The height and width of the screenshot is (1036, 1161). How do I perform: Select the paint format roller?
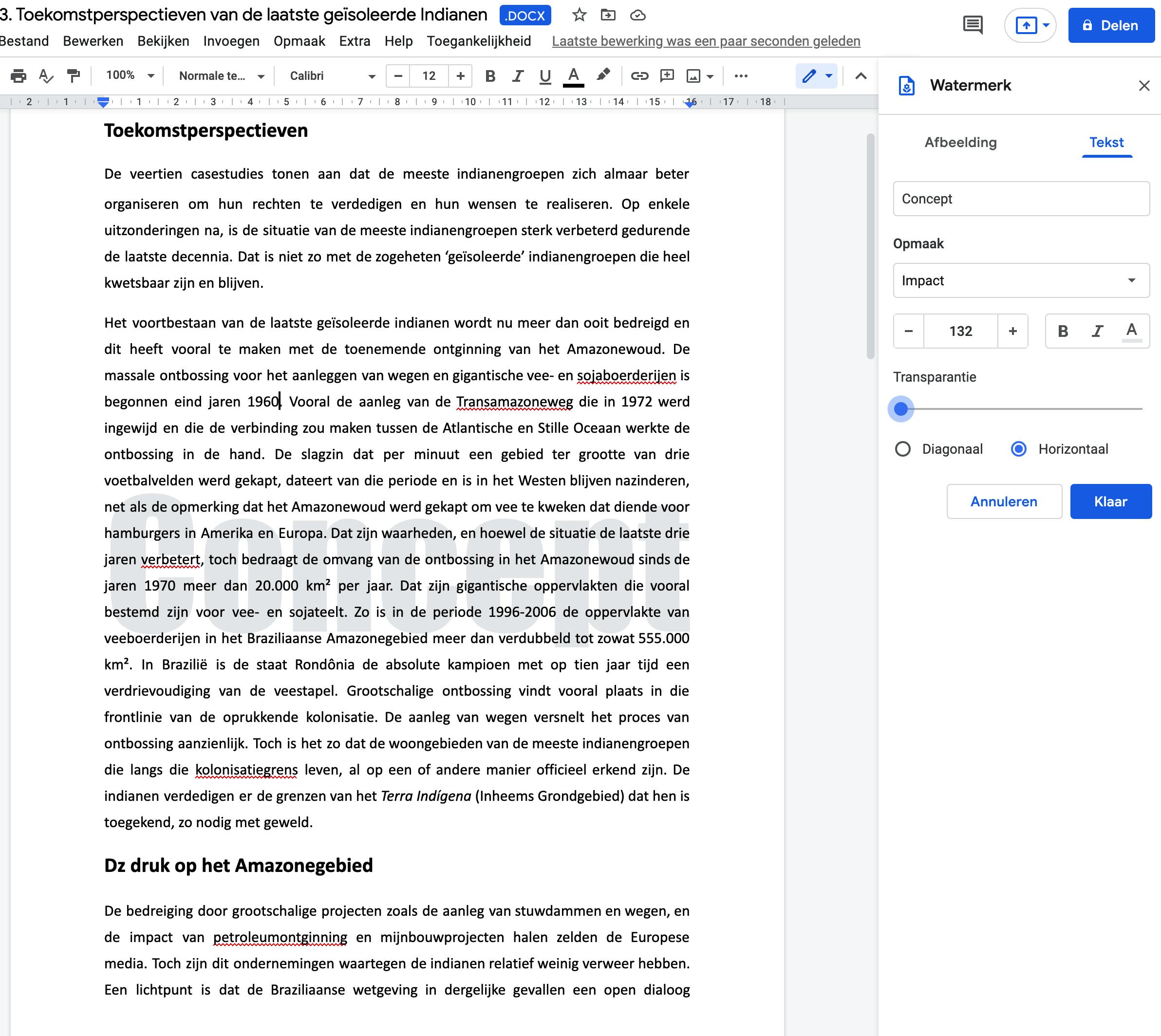pyautogui.click(x=74, y=76)
